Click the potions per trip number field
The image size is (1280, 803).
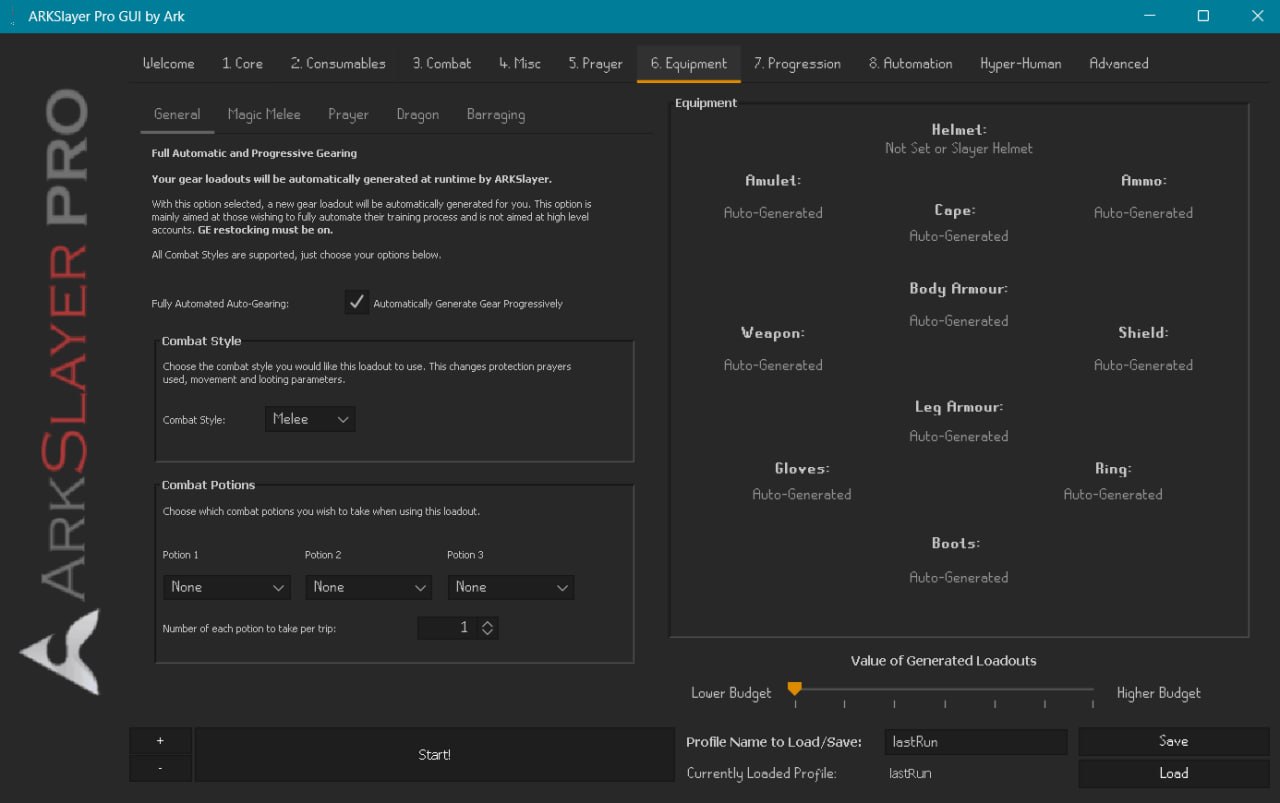coord(447,628)
